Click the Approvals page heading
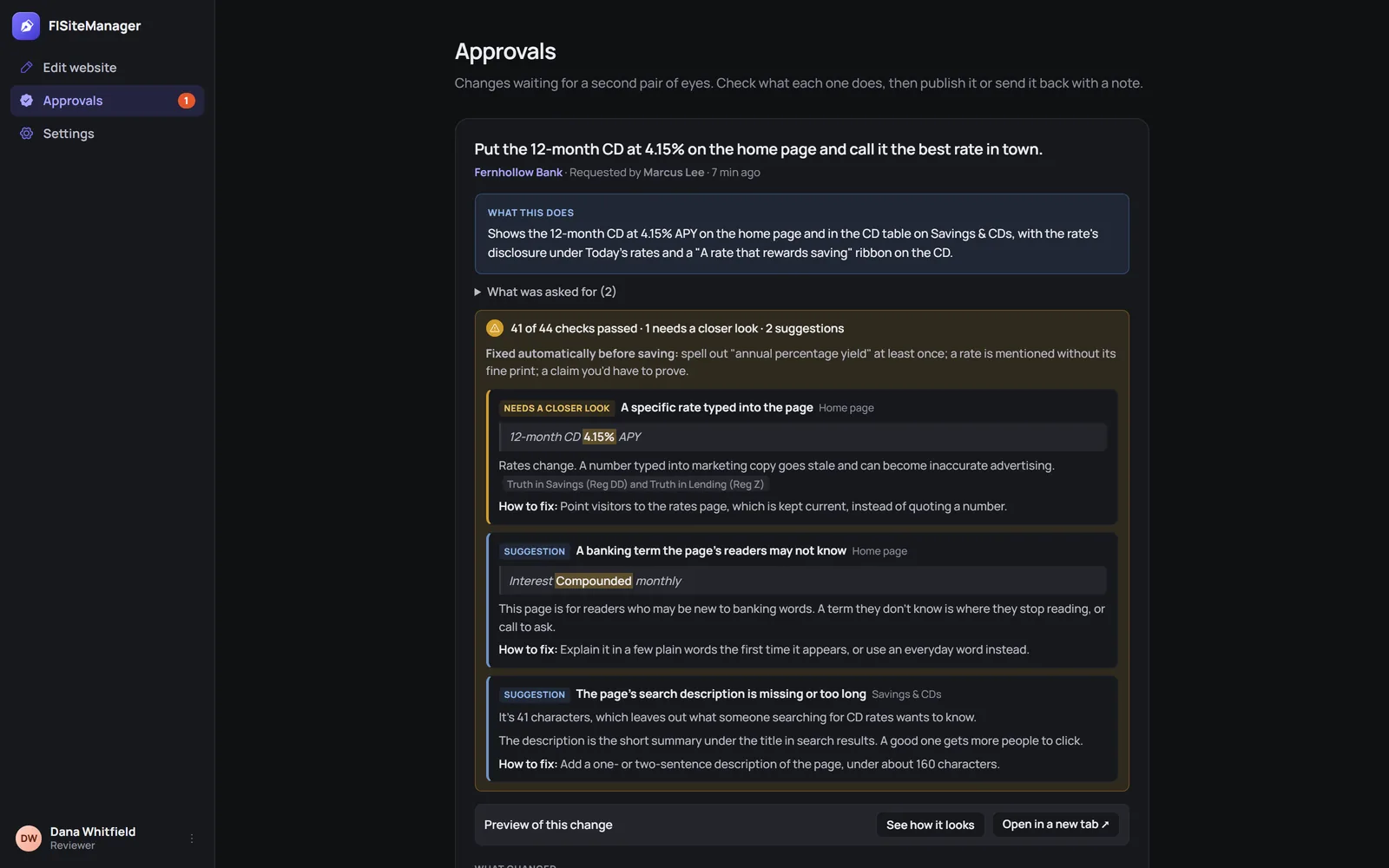 click(505, 51)
